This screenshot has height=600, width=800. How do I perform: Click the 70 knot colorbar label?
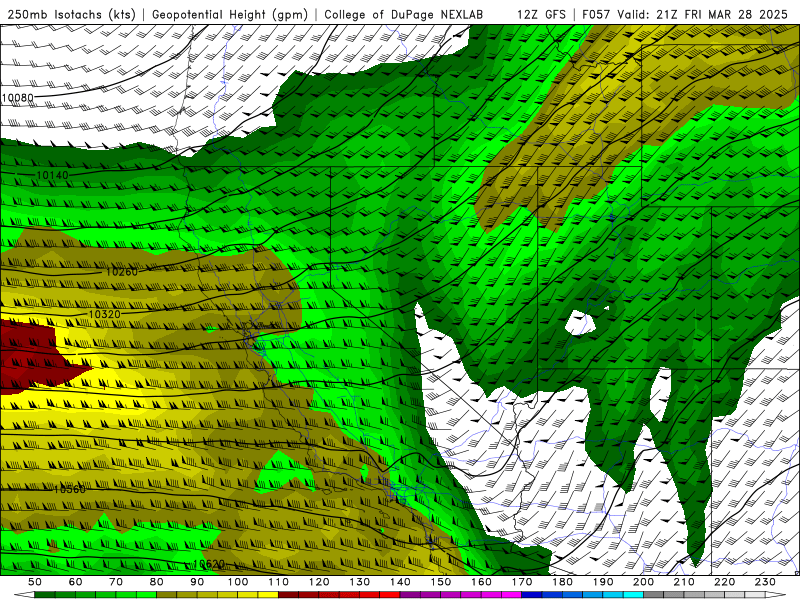click(116, 582)
